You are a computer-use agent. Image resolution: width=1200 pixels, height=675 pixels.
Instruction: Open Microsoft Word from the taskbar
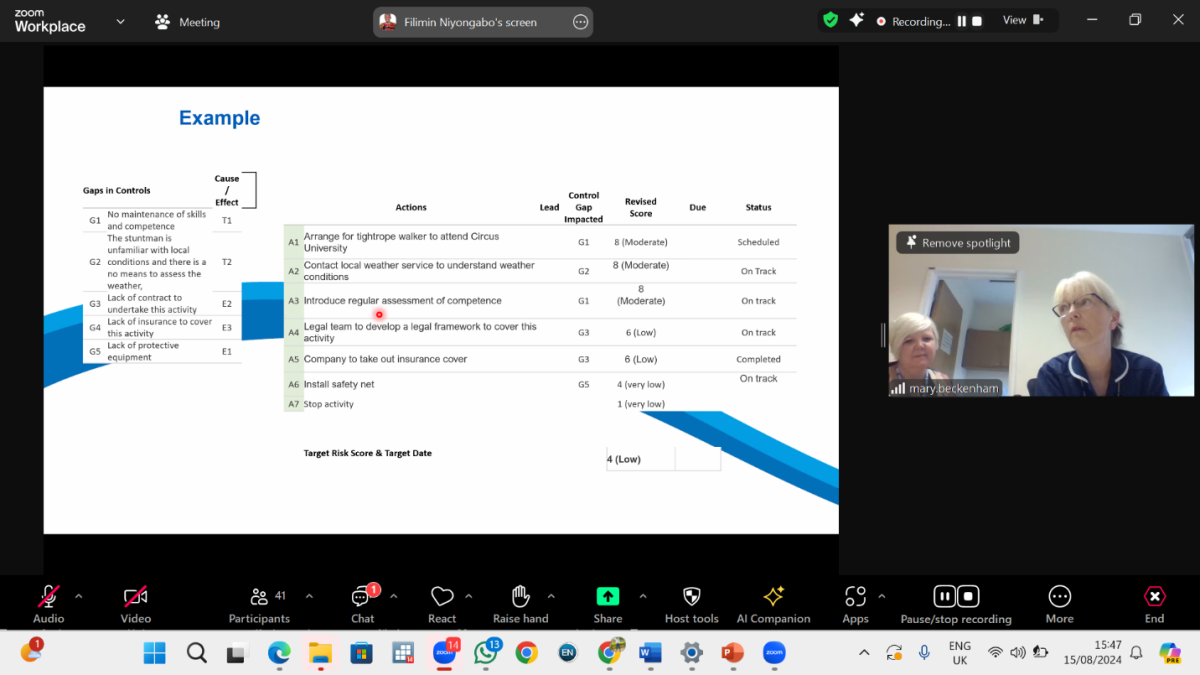650,653
